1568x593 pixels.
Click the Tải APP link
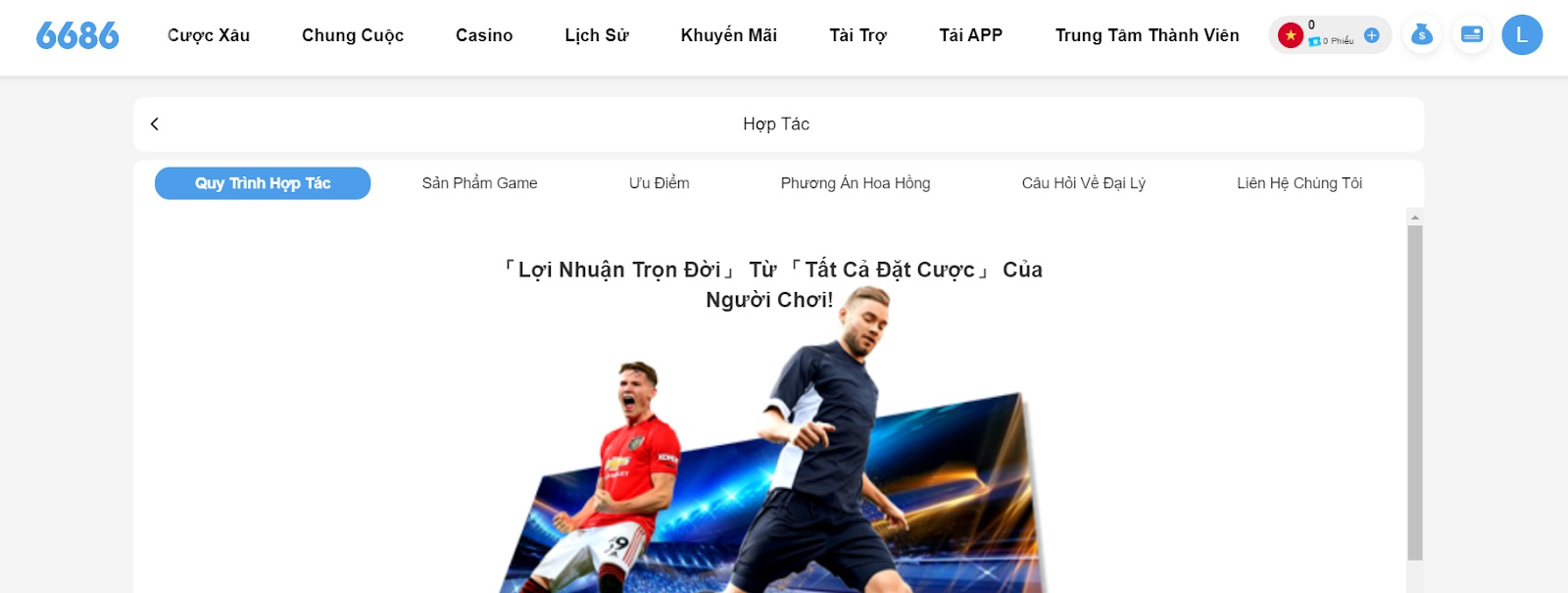tap(971, 35)
